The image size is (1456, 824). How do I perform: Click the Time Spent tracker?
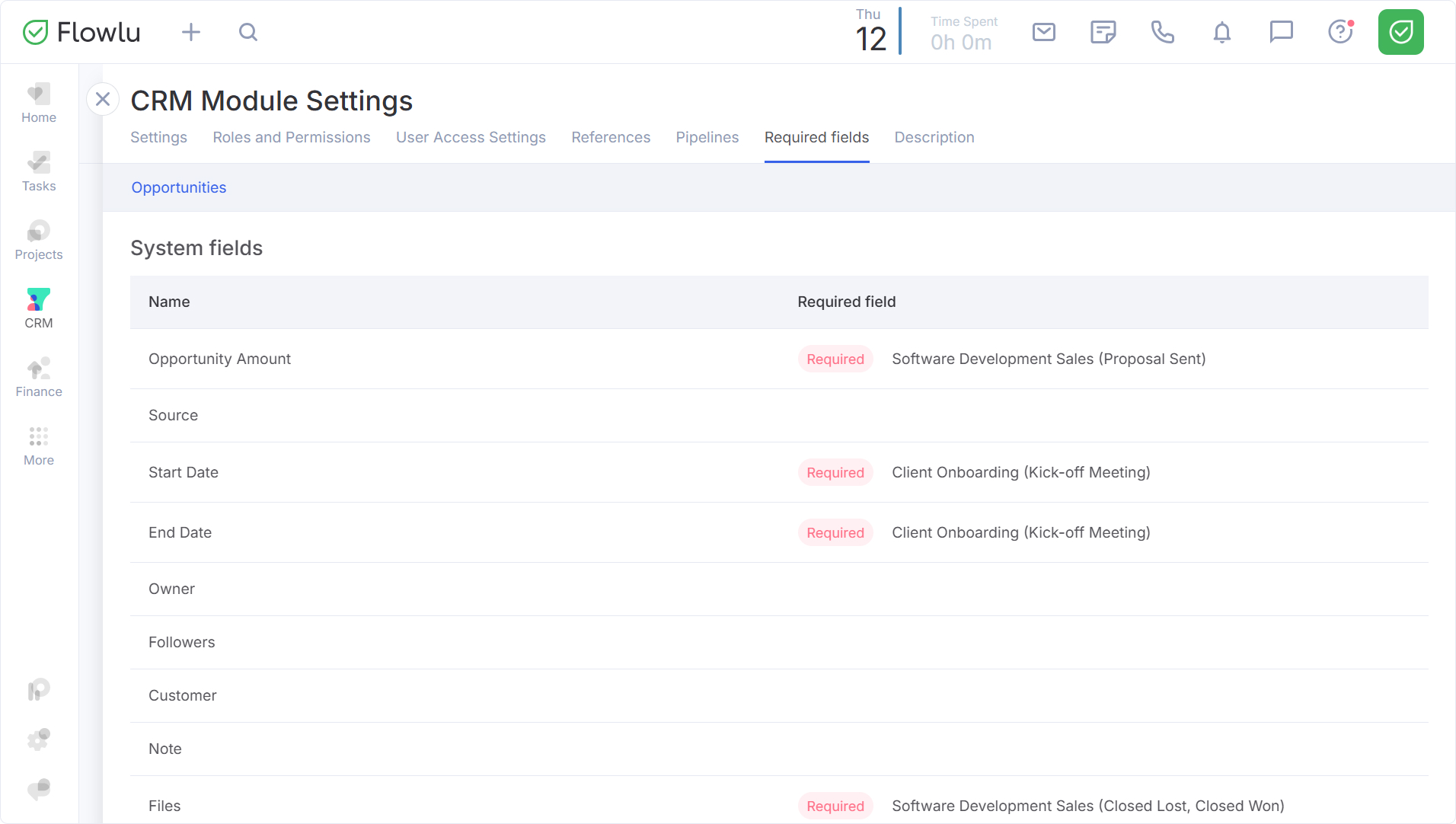[x=963, y=33]
